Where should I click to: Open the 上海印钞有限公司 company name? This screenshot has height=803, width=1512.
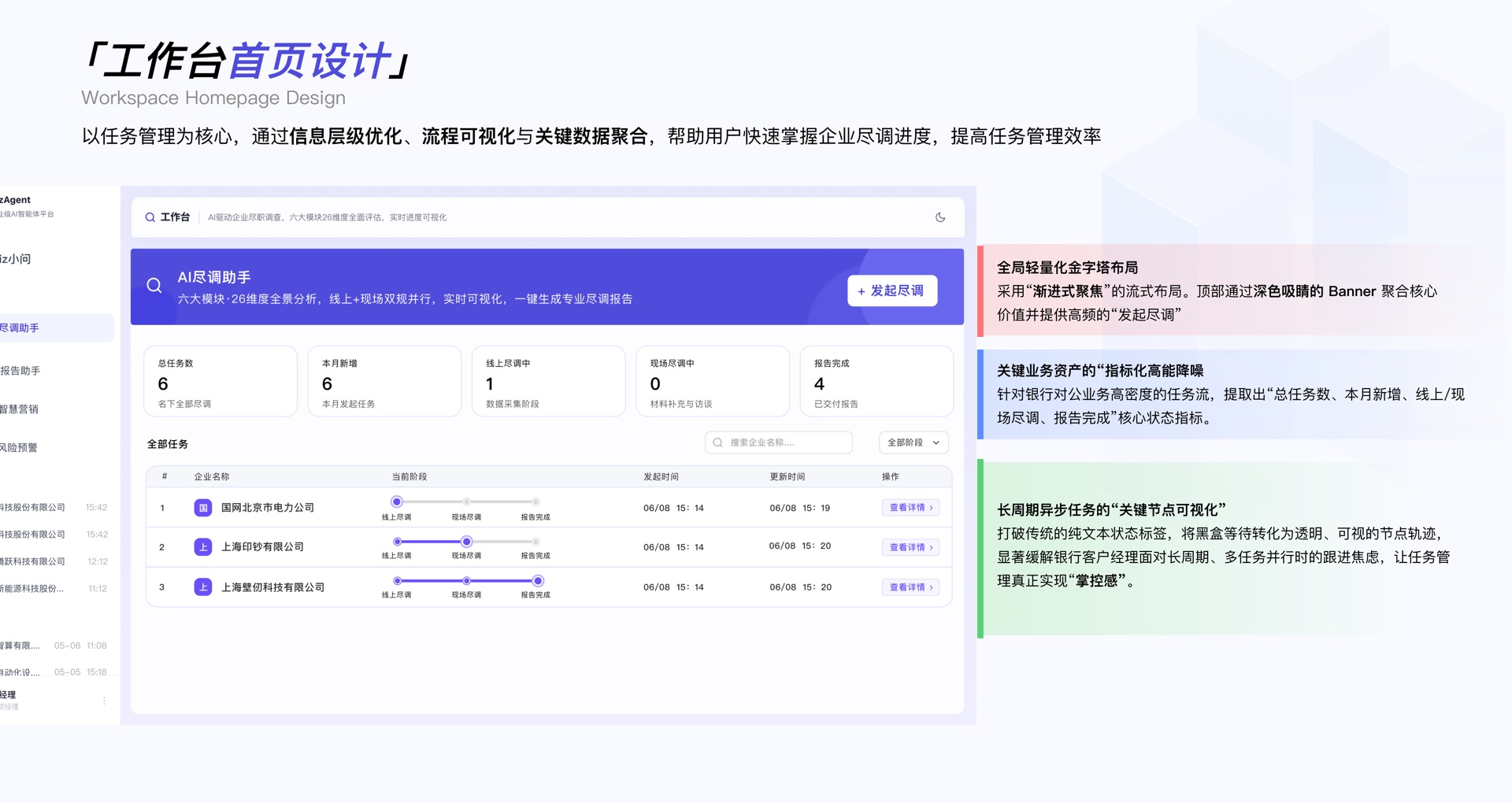pyautogui.click(x=262, y=547)
